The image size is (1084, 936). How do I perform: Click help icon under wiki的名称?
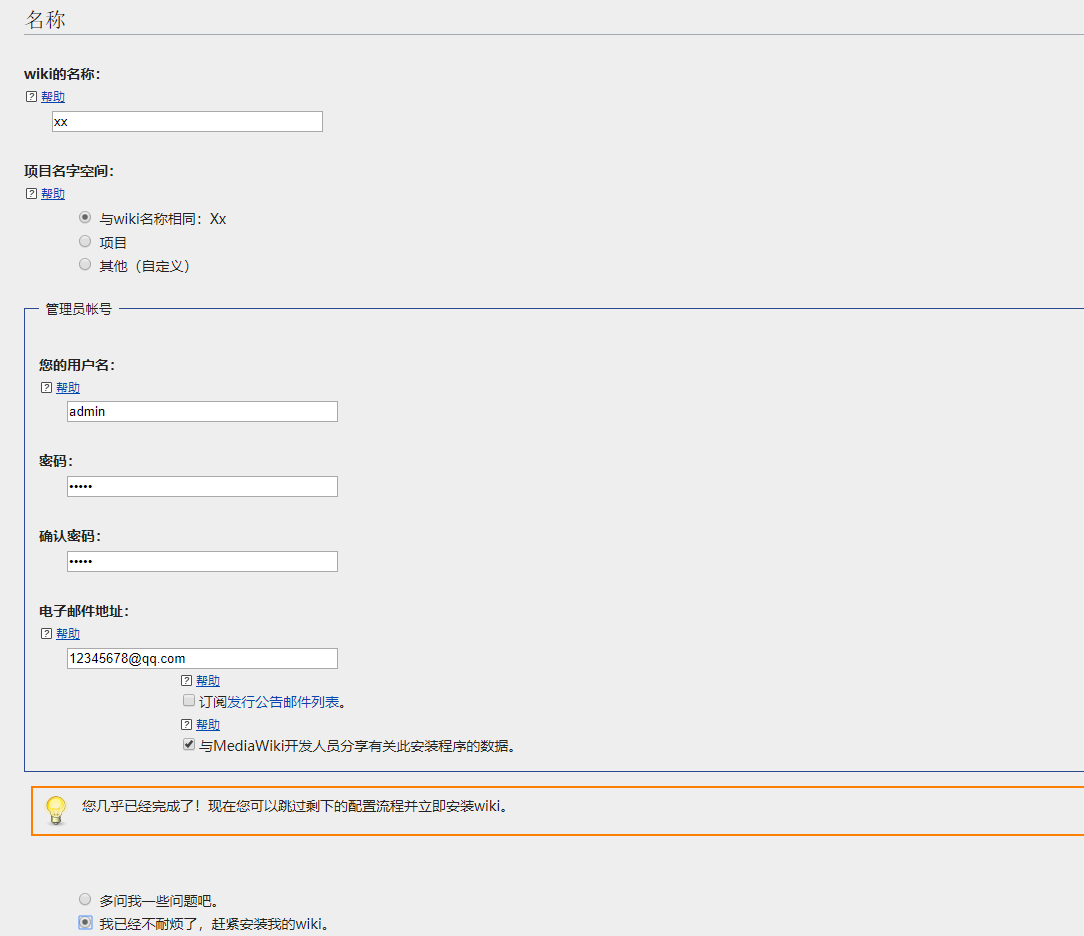pyautogui.click(x=31, y=97)
